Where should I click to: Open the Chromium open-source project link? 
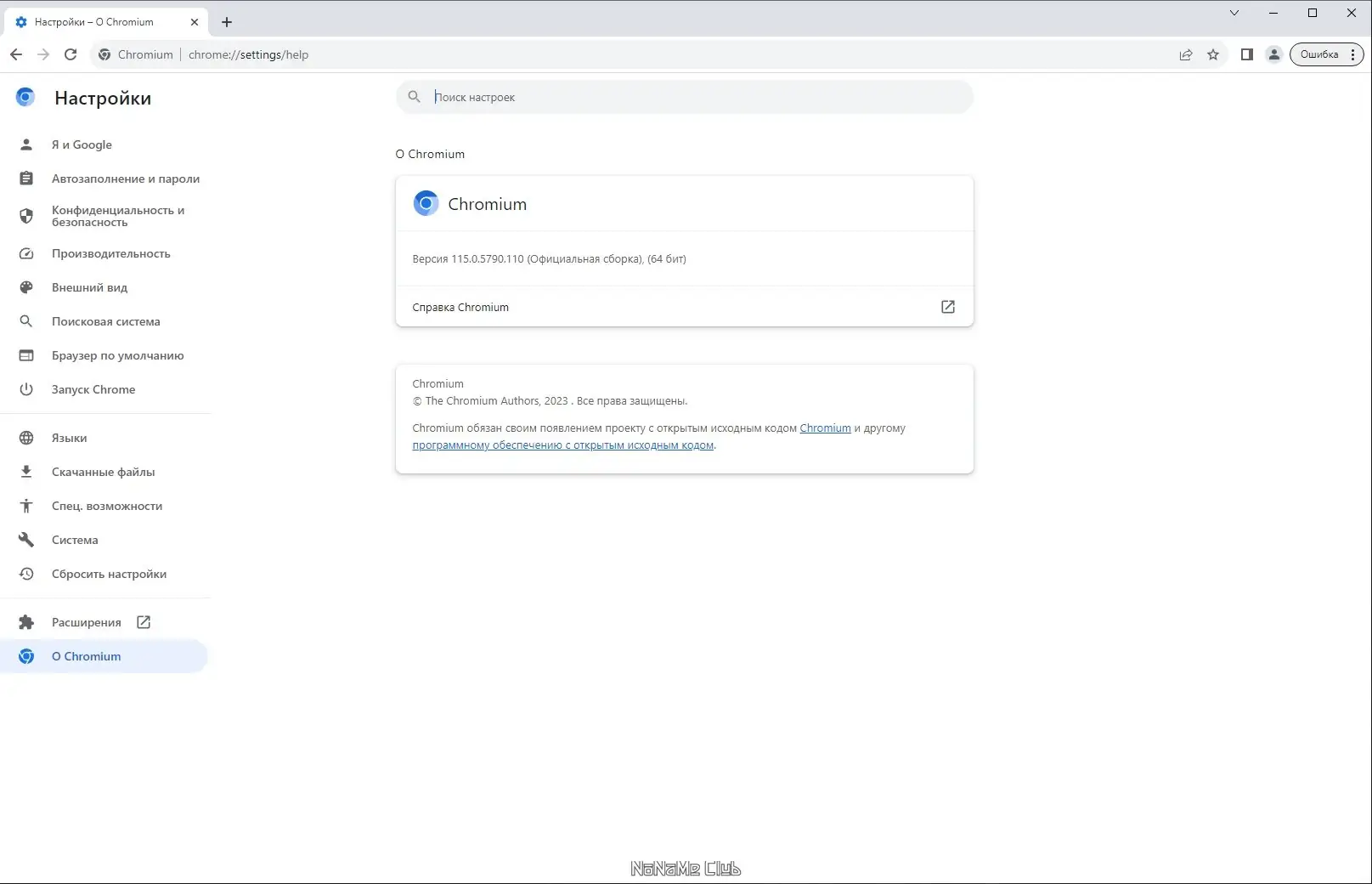pos(825,428)
